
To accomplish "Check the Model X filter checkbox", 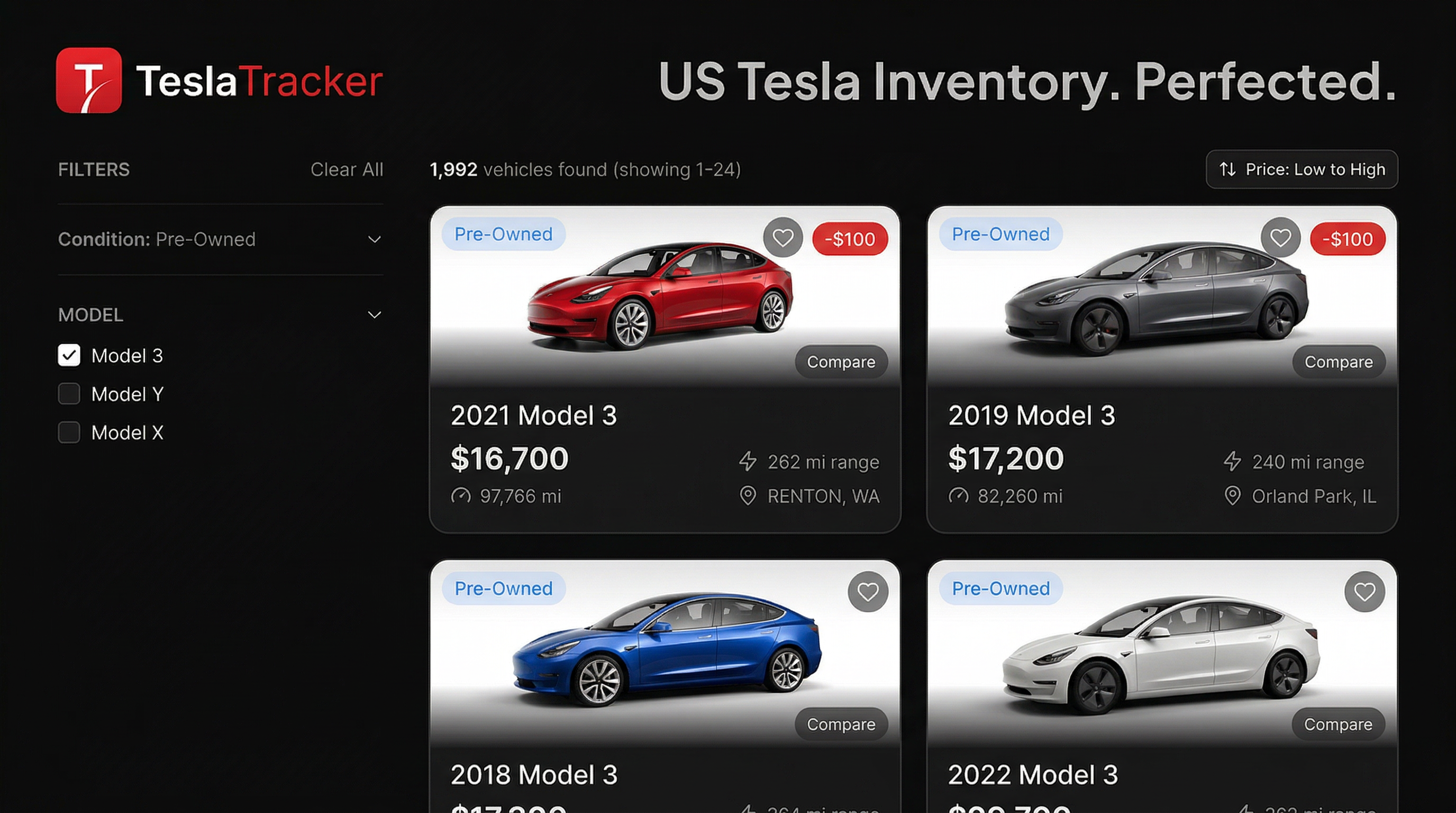I will 69,432.
